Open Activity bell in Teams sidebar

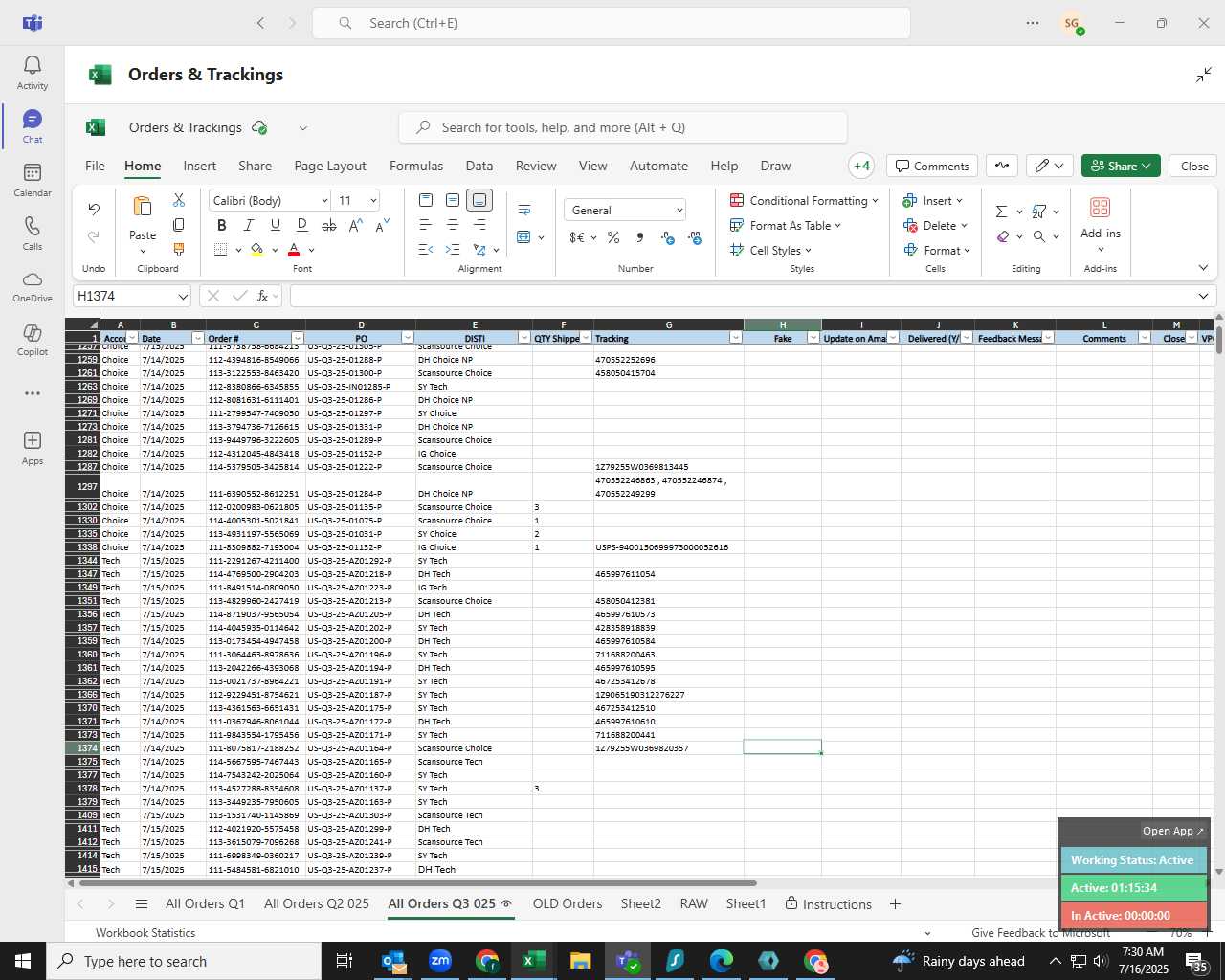coord(33,72)
